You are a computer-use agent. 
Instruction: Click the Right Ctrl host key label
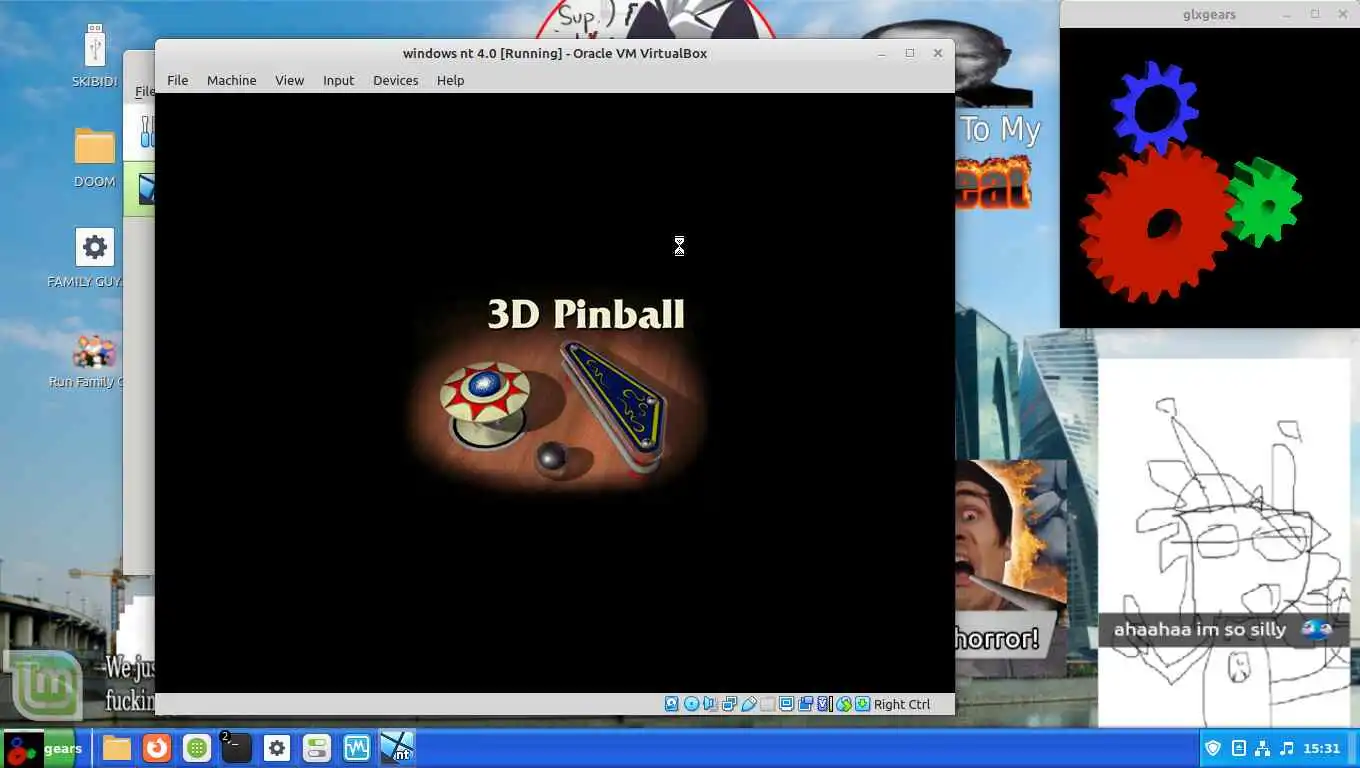point(902,704)
